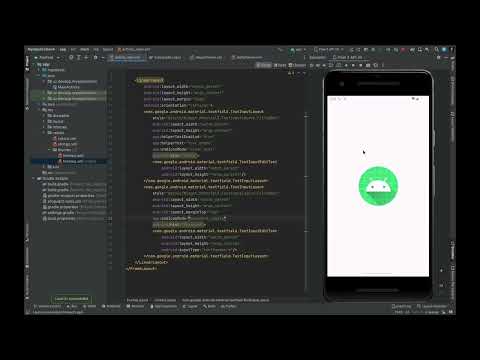Open Logcat tool window tab

click(x=190, y=306)
